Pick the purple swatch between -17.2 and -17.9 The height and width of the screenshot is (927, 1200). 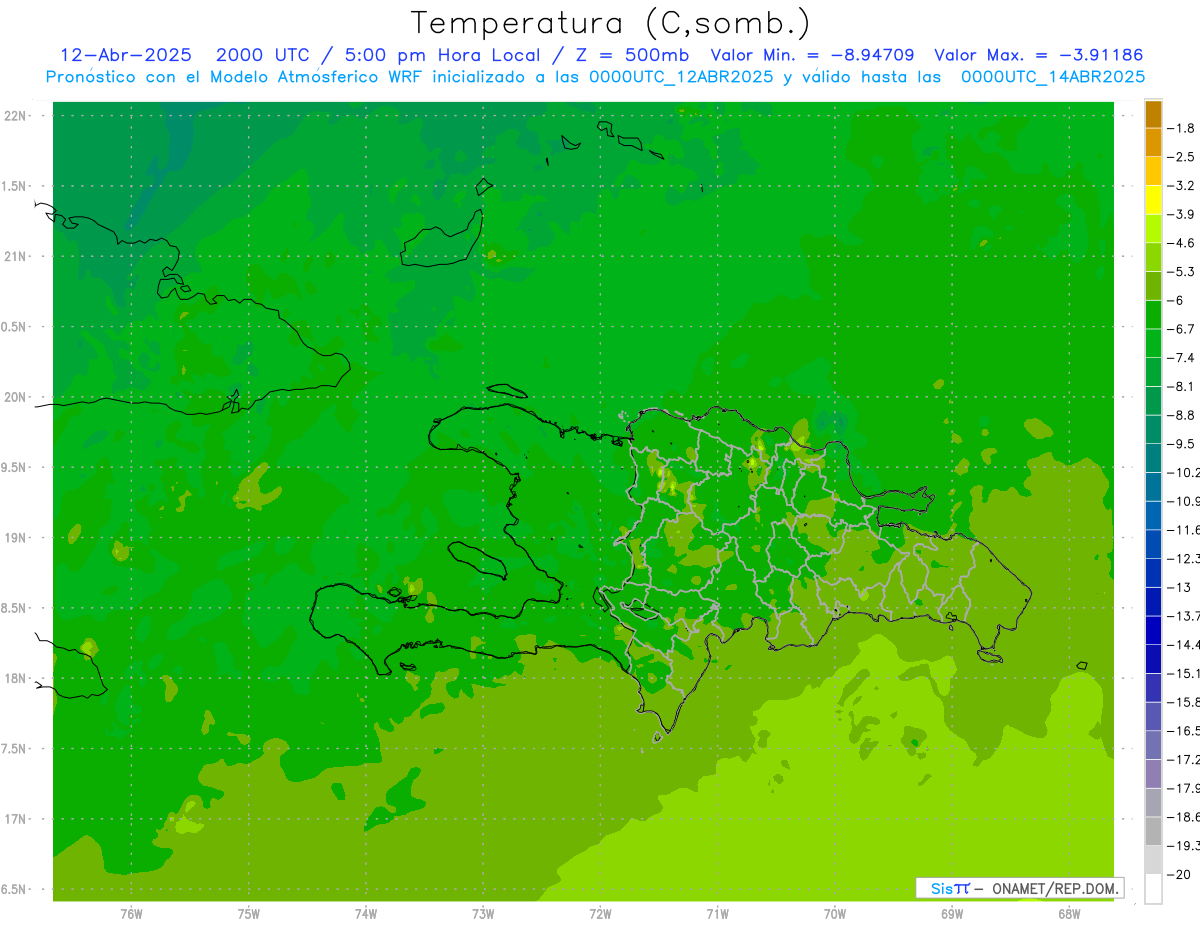click(x=1153, y=774)
